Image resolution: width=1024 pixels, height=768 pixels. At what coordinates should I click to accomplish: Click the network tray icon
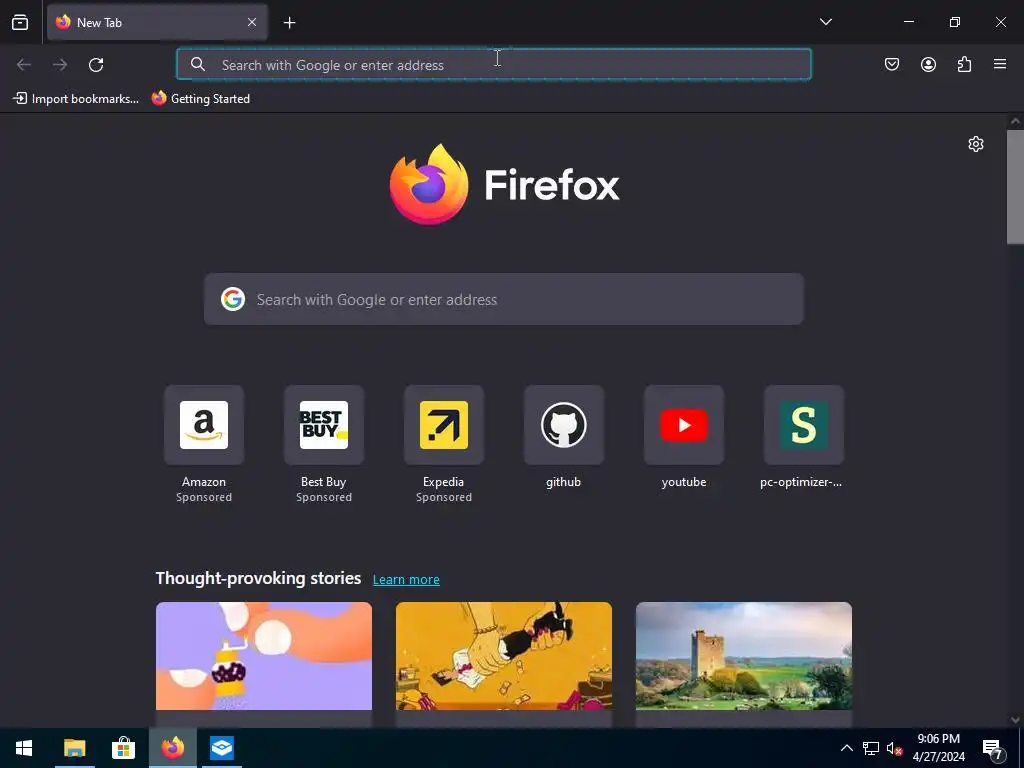click(871, 748)
